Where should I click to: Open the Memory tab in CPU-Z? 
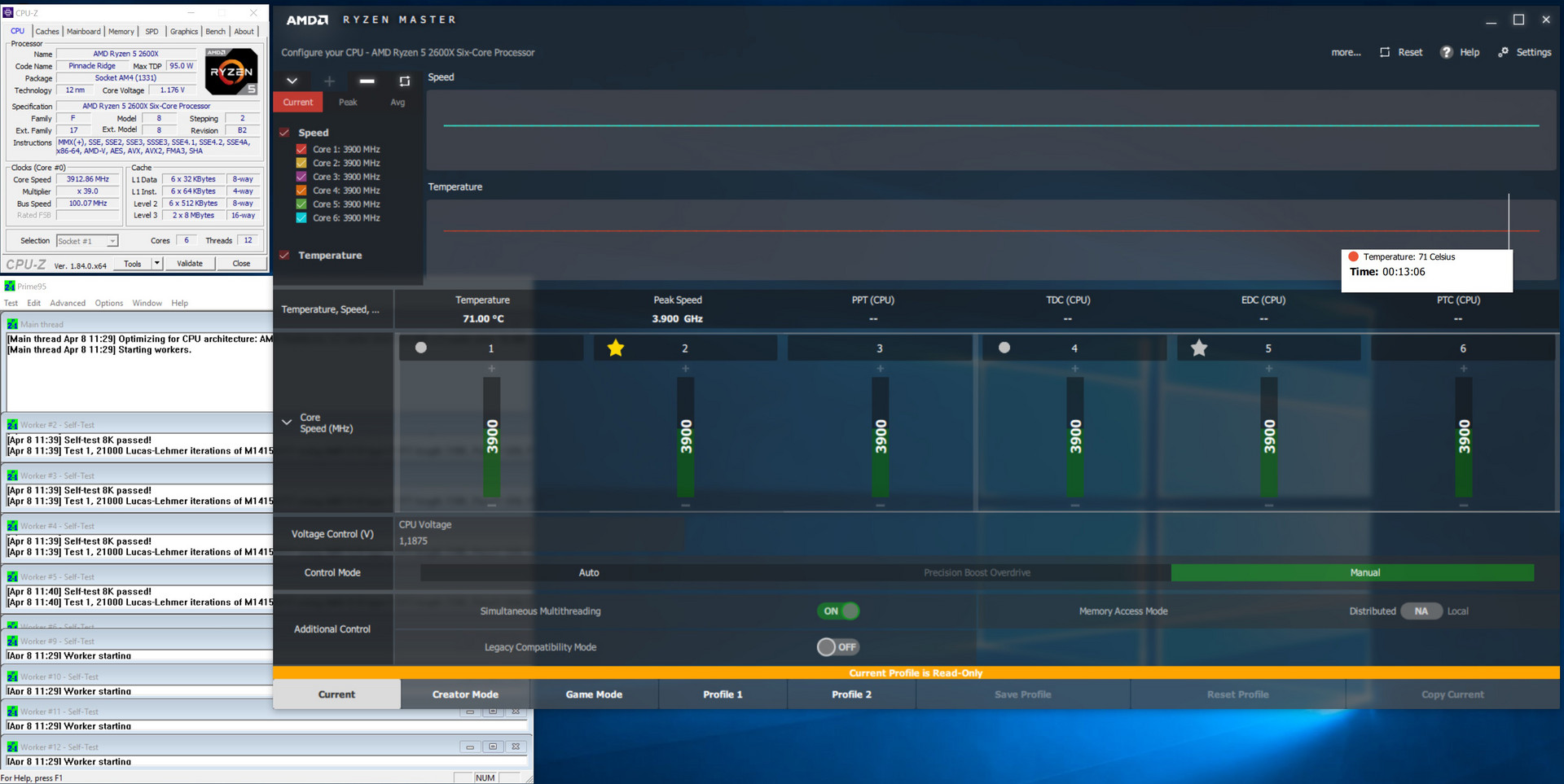121,32
